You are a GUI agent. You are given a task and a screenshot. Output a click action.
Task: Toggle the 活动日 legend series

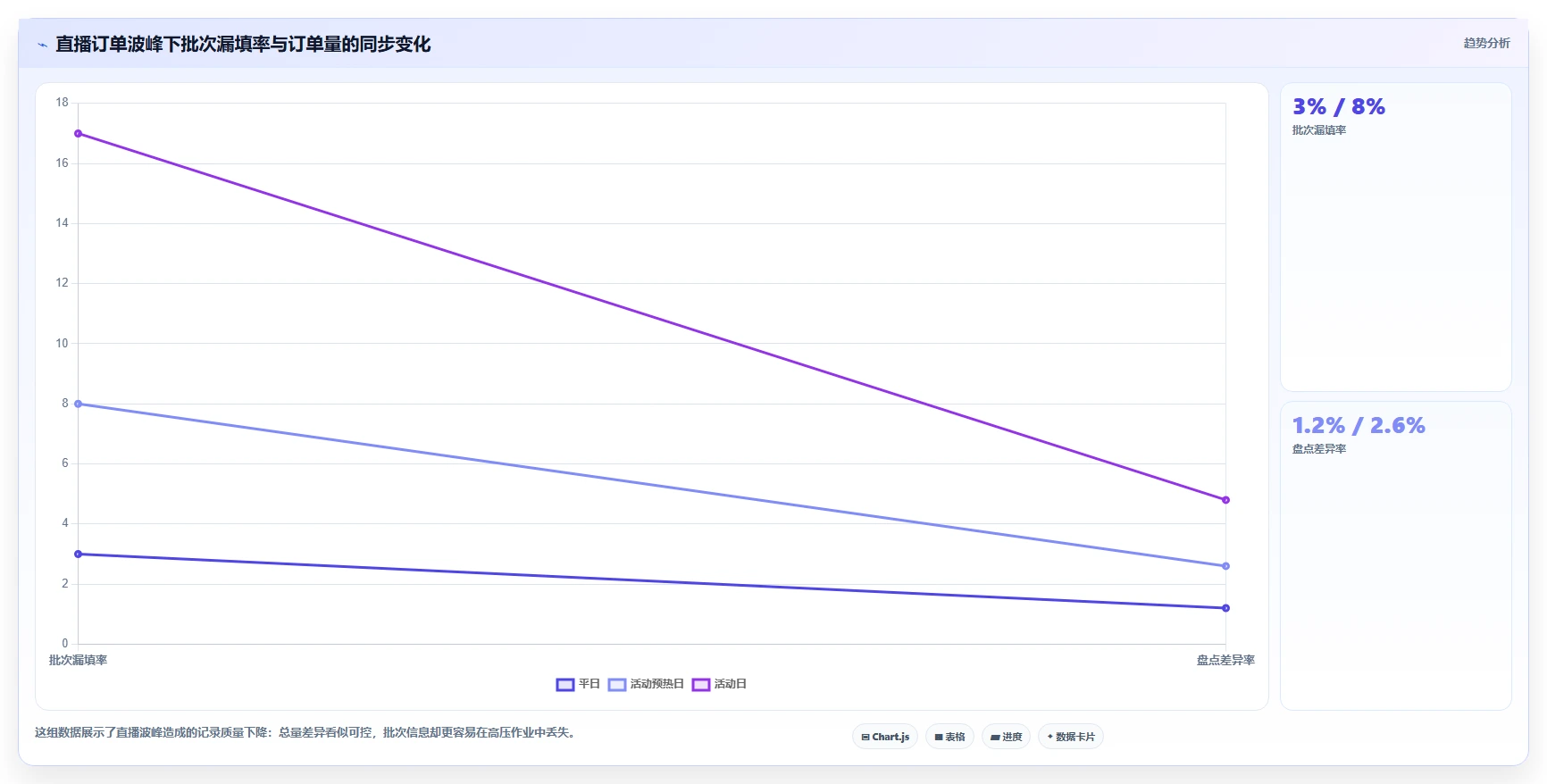[719, 684]
